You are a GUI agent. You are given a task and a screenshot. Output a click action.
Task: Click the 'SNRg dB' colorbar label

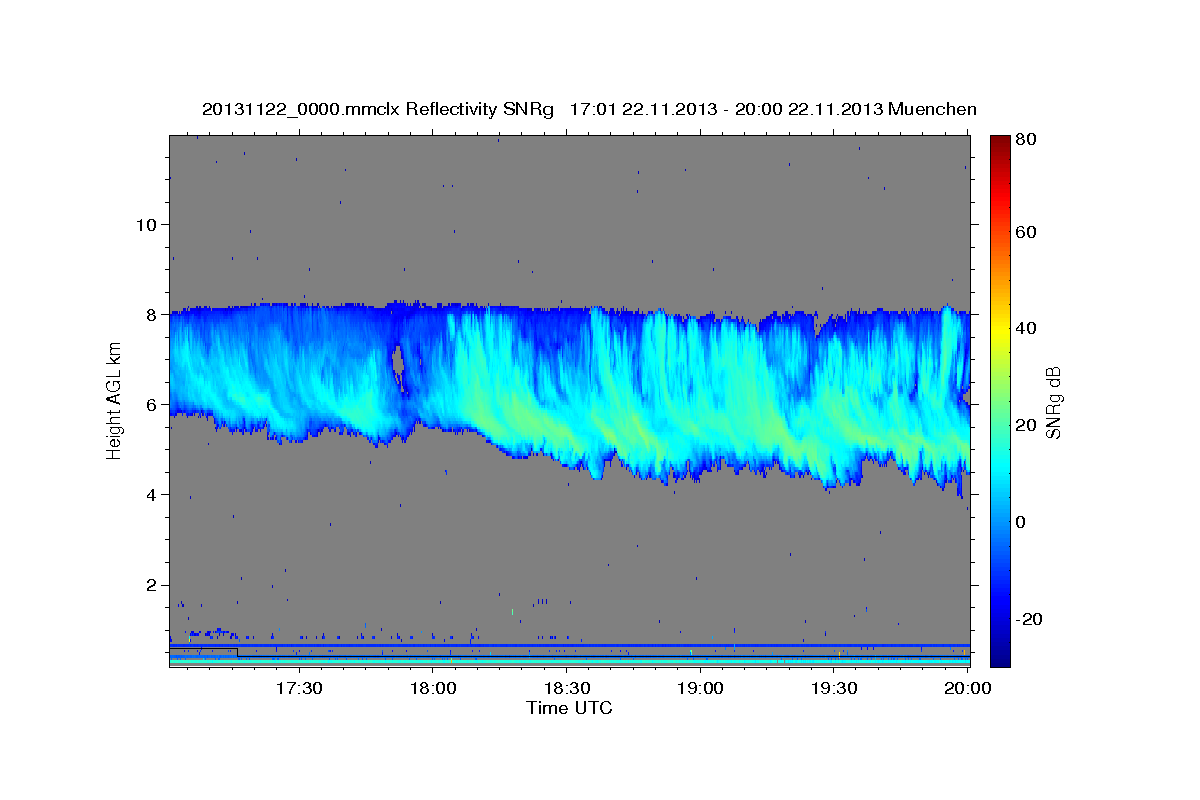click(x=1052, y=402)
